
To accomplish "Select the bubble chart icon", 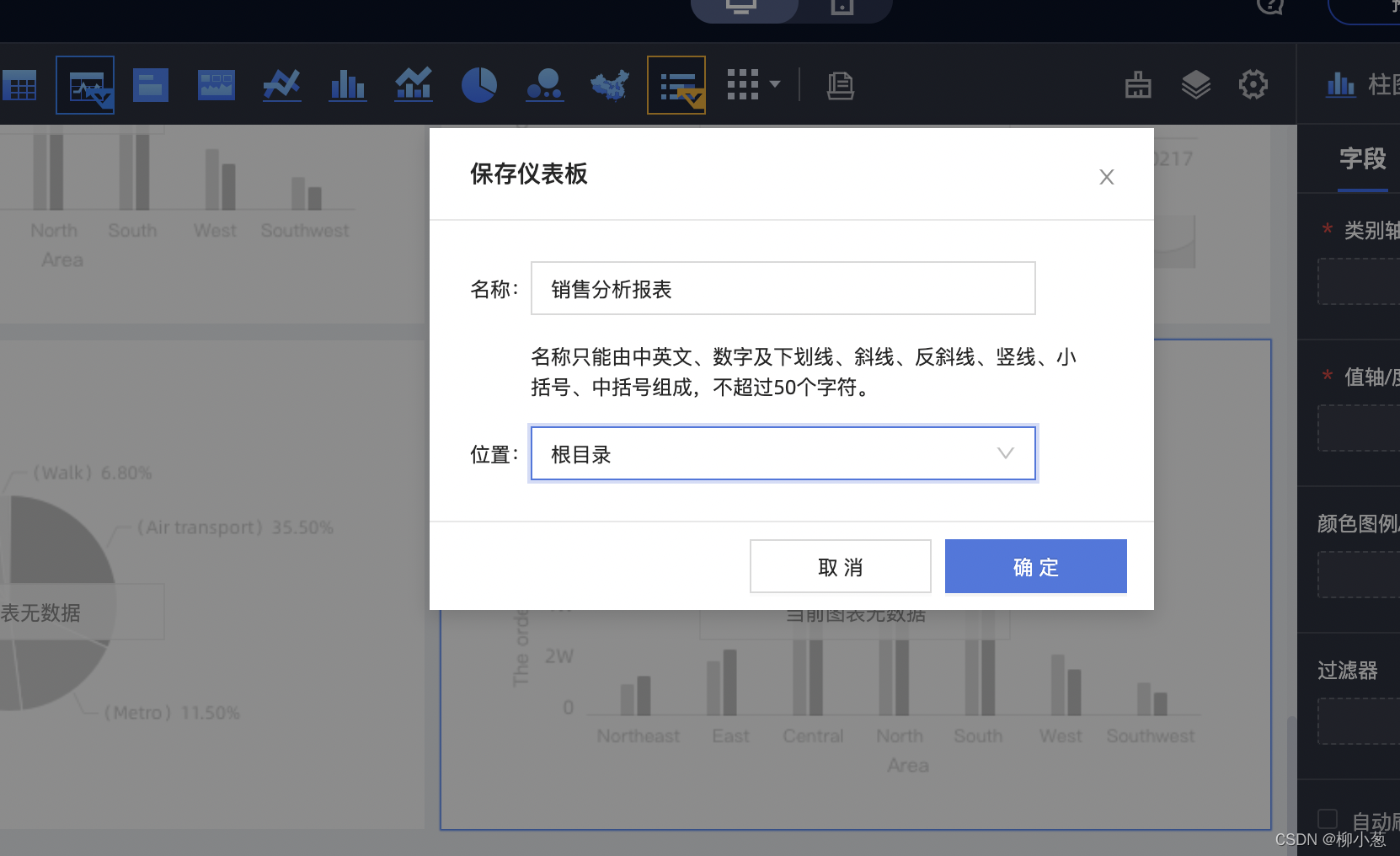I will pyautogui.click(x=545, y=85).
